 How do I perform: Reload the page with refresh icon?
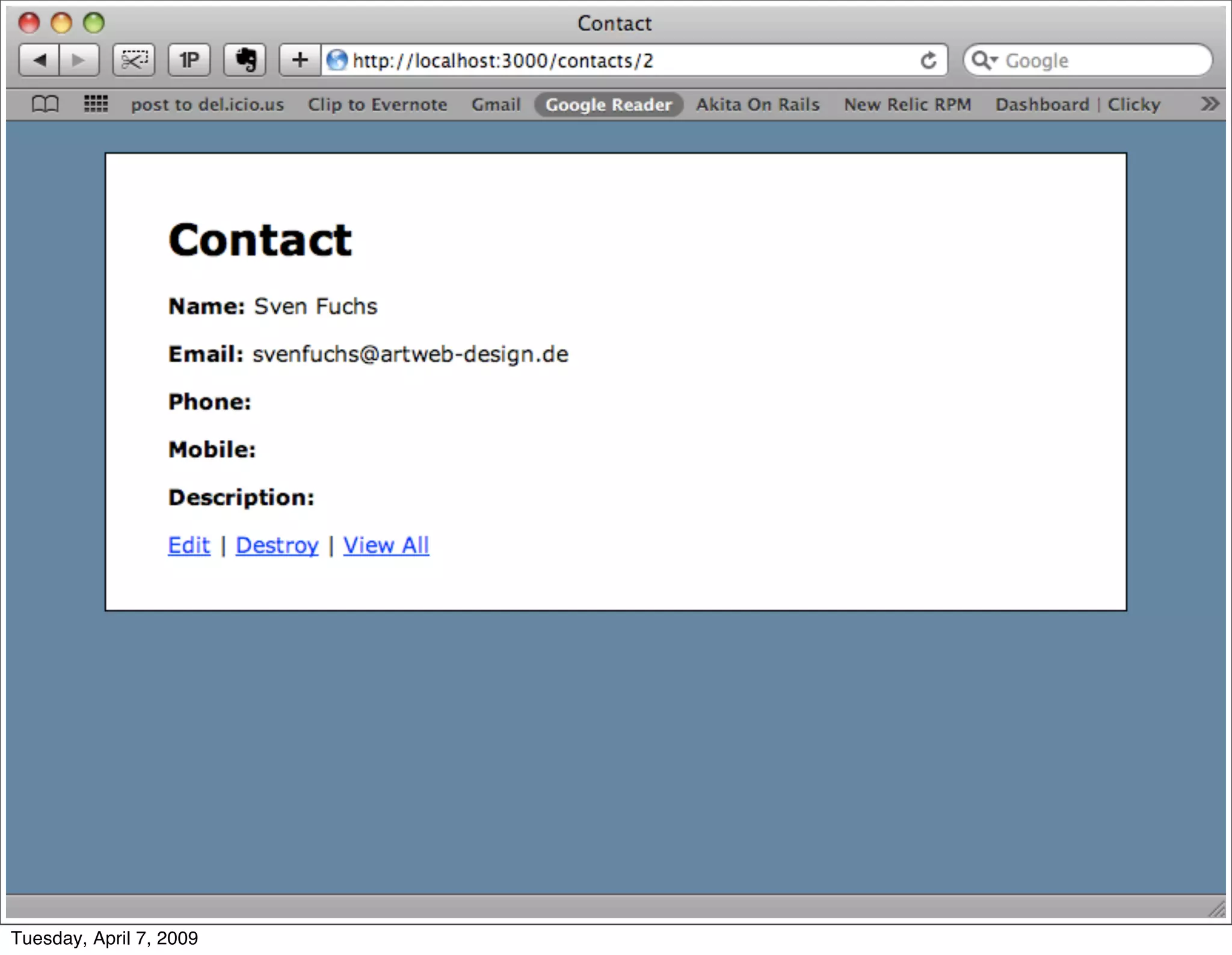(928, 60)
